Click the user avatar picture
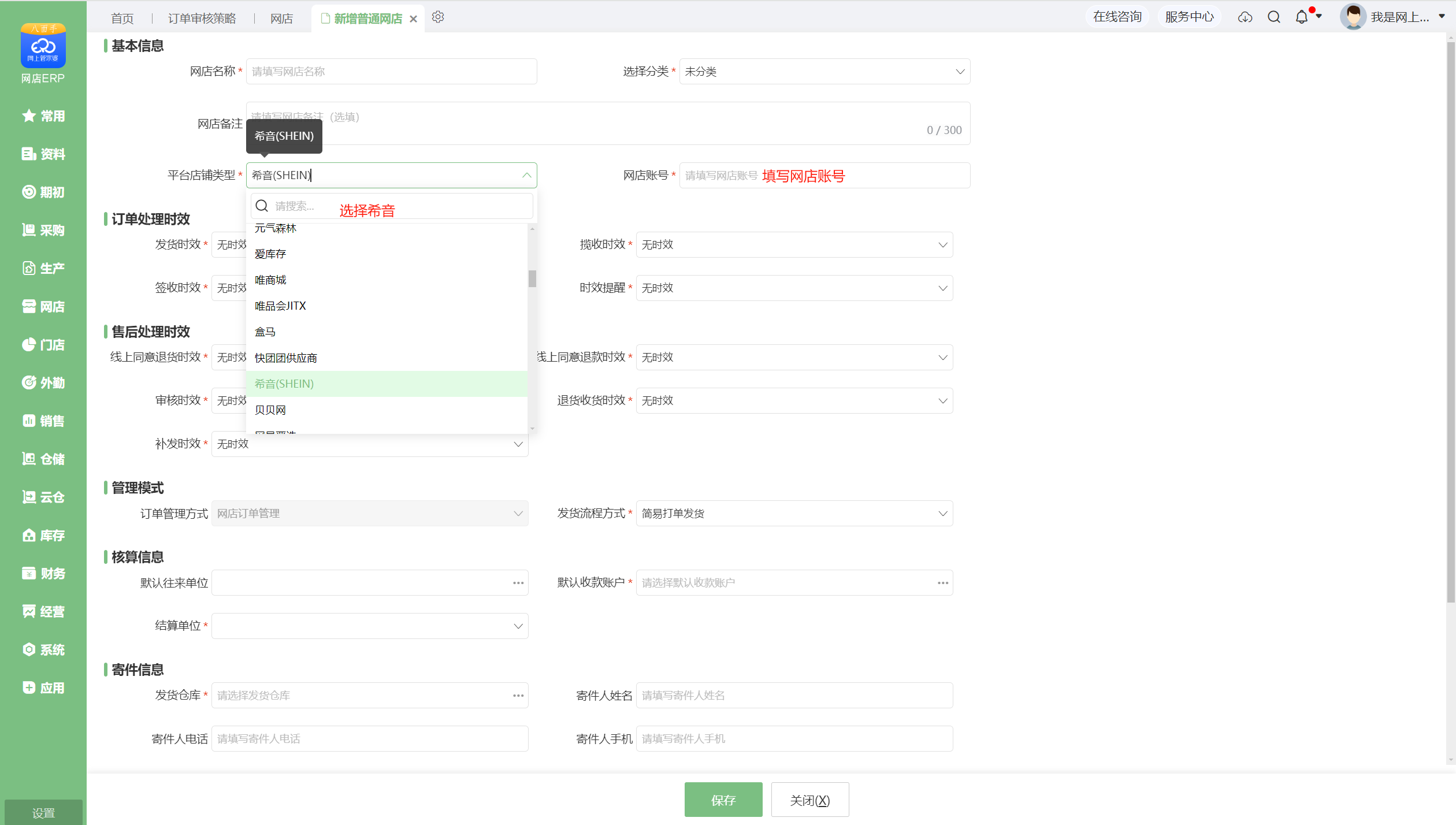 (x=1353, y=17)
